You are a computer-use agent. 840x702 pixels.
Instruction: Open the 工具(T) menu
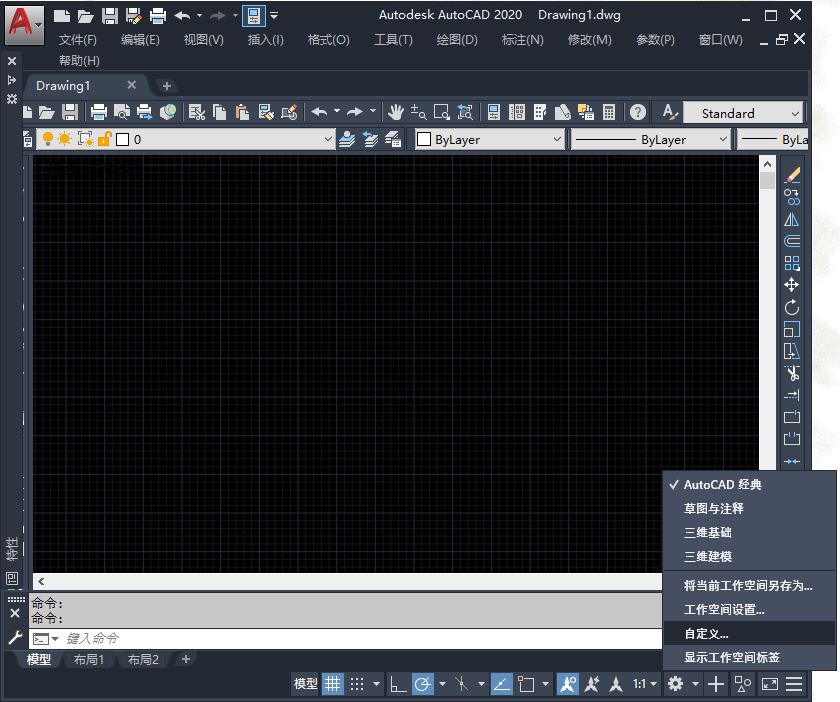(390, 40)
